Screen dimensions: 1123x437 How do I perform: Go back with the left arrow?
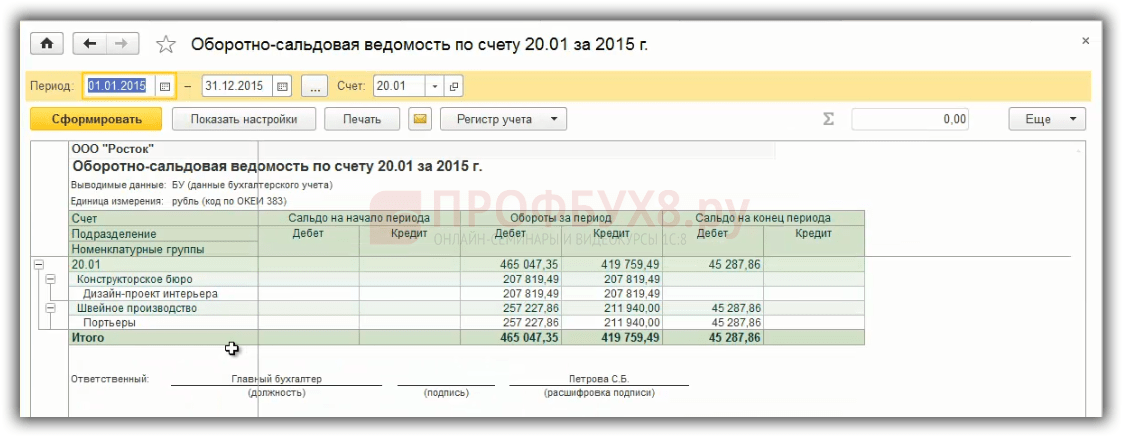click(x=91, y=44)
